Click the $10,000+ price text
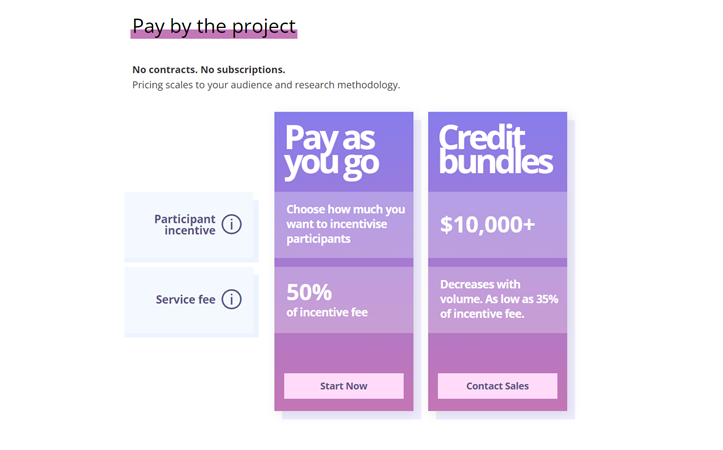 (x=487, y=225)
